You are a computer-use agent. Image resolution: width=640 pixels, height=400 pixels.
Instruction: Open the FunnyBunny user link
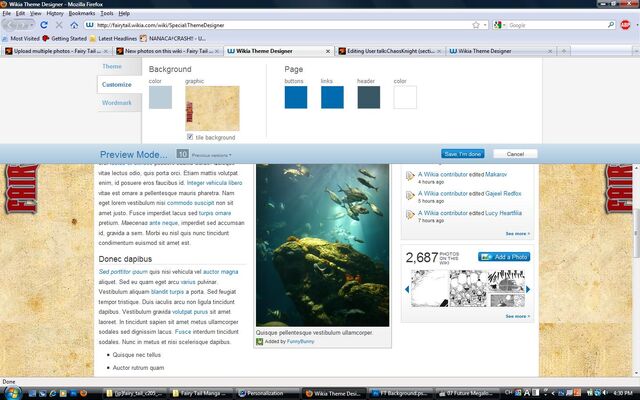coord(300,342)
